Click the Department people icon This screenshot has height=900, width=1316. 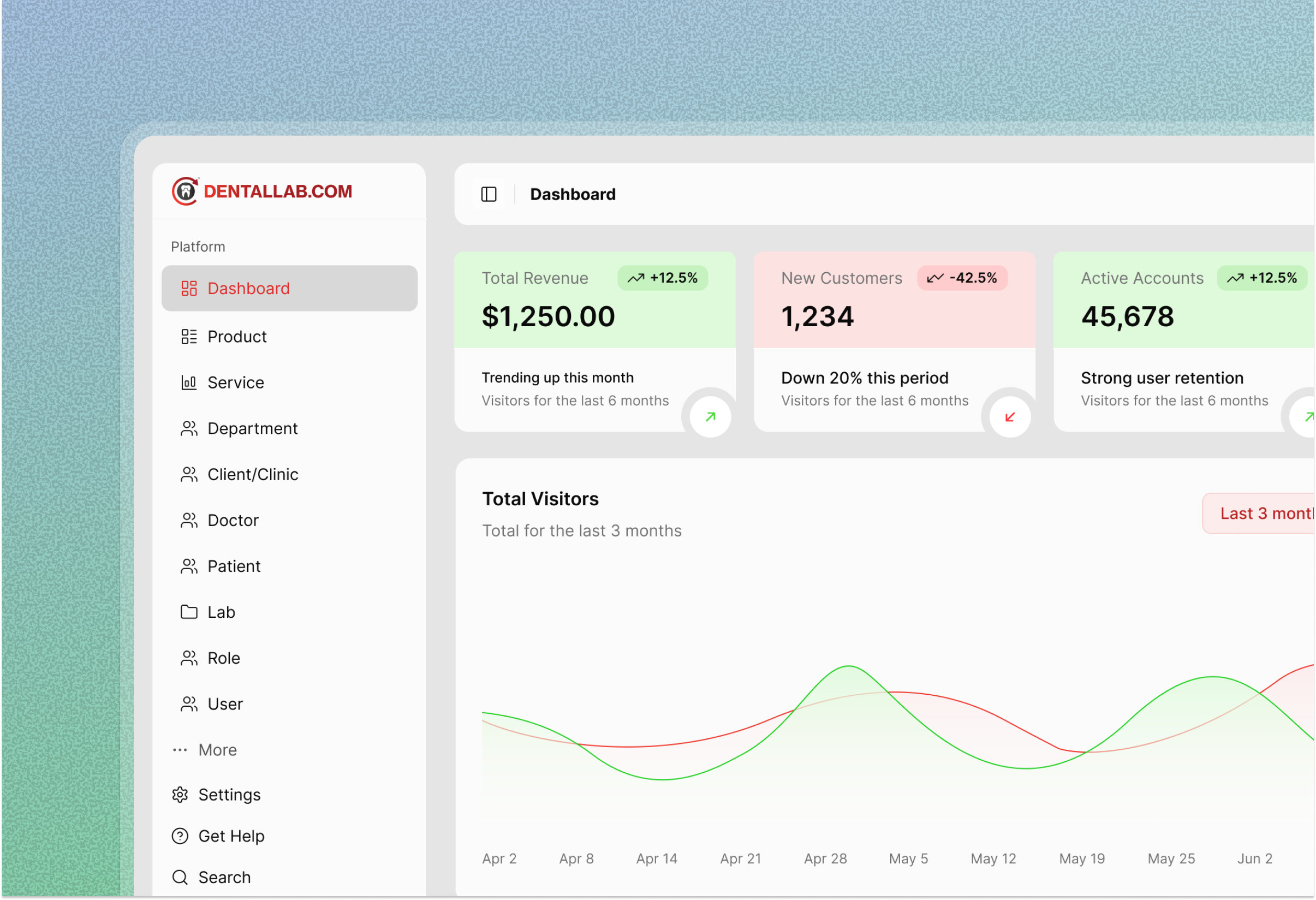(x=189, y=428)
